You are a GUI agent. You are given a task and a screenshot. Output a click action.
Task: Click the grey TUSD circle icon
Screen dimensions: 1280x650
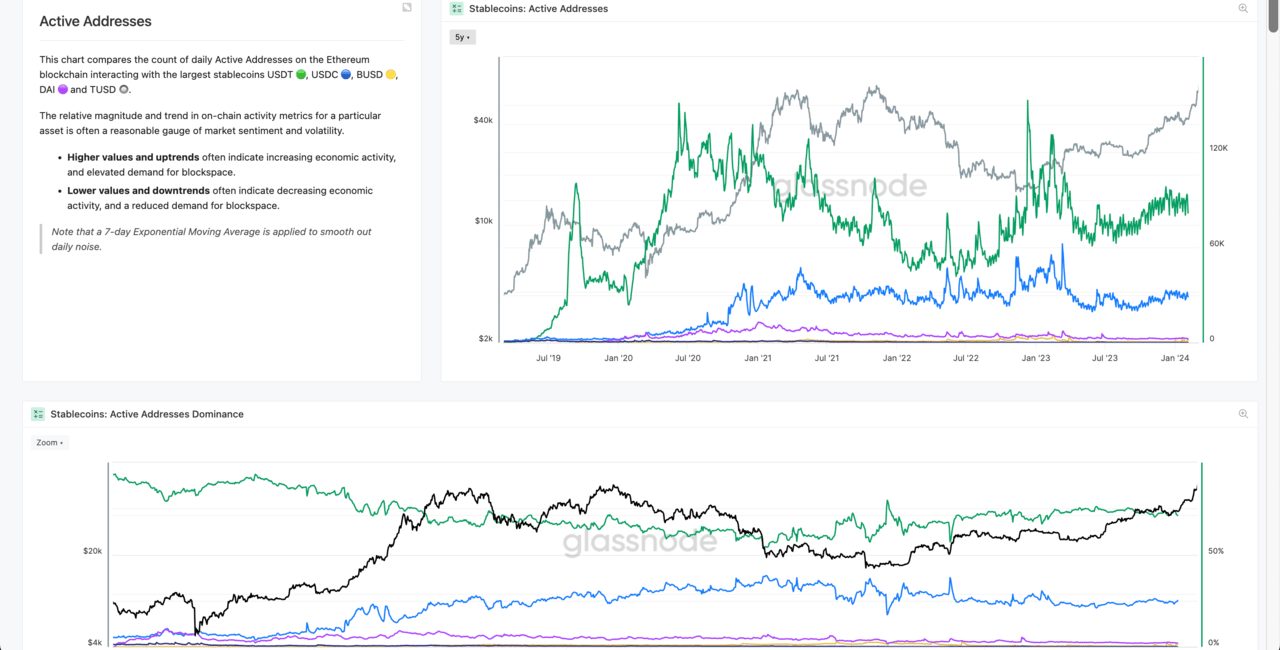pos(124,90)
